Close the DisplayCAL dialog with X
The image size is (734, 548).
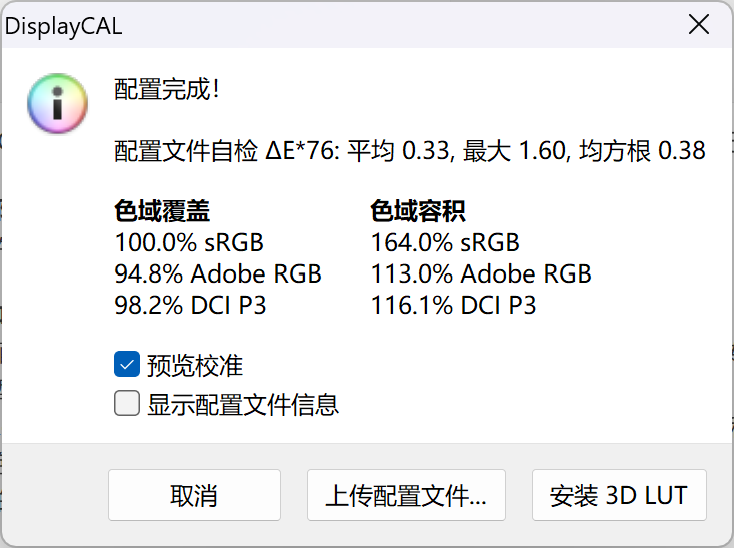pyautogui.click(x=699, y=24)
